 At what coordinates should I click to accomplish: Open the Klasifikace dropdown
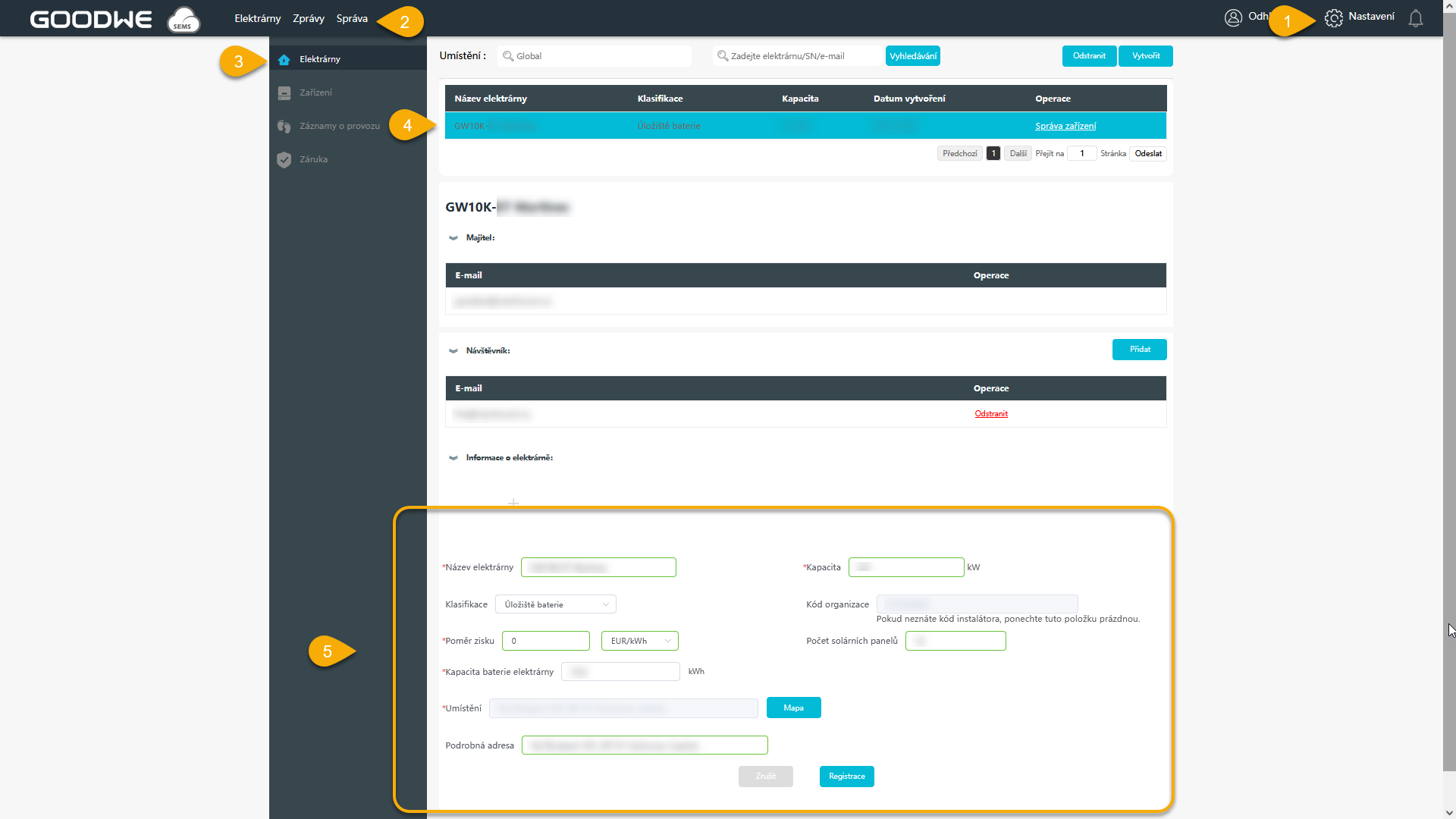[x=556, y=604]
